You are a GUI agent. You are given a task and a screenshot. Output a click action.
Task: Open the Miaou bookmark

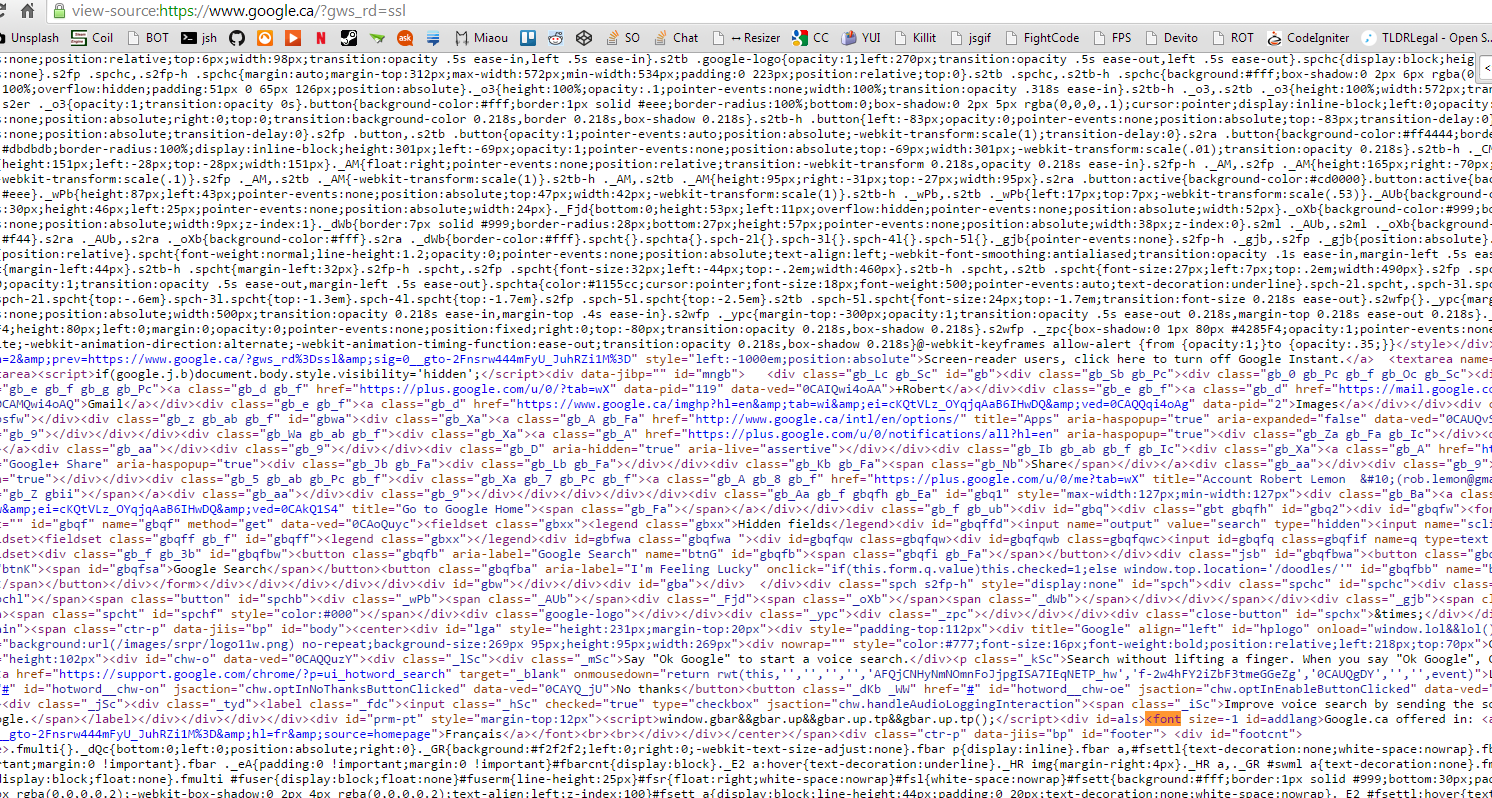(481, 38)
